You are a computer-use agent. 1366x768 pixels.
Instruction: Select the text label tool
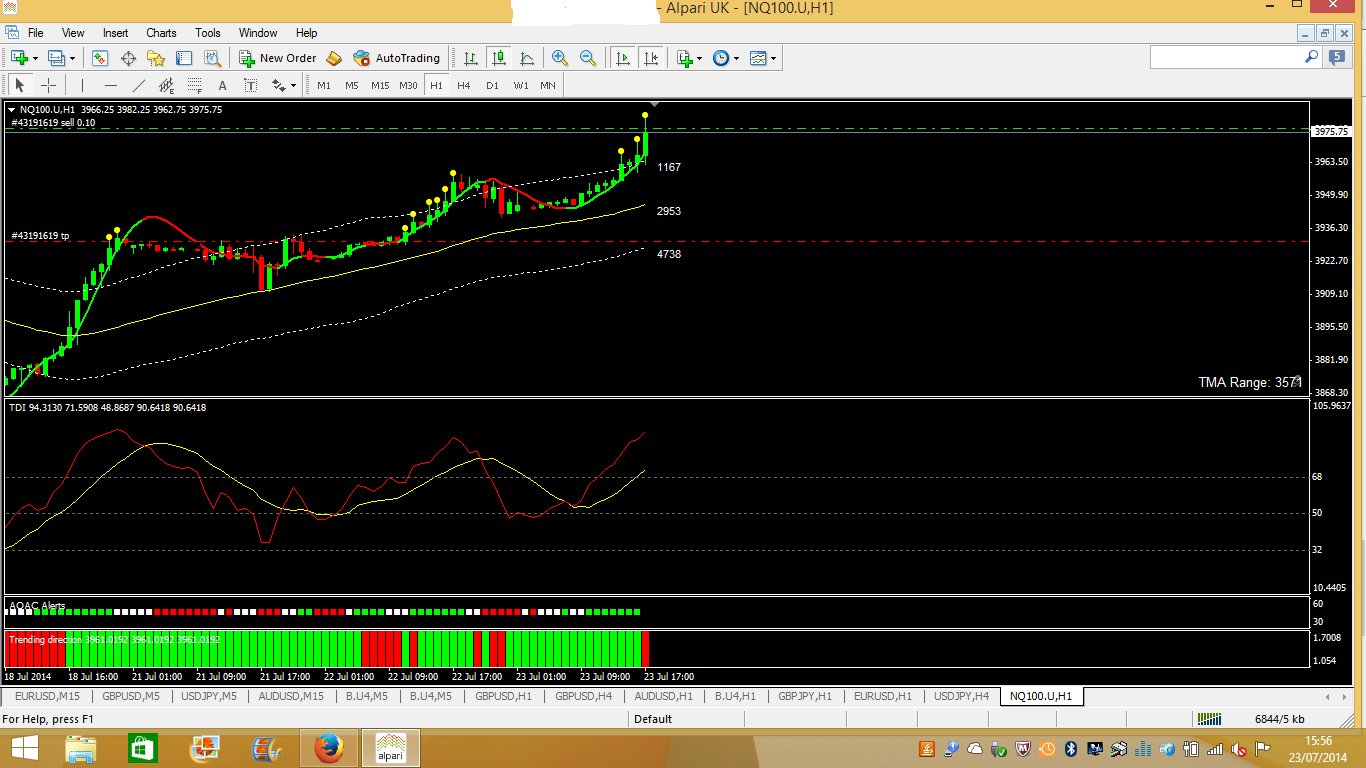(250, 85)
